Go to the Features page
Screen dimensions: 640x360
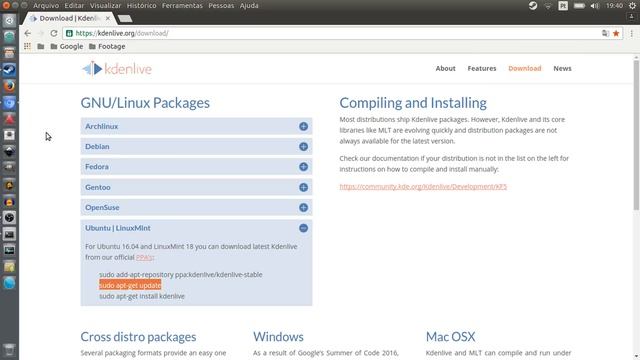tap(482, 69)
